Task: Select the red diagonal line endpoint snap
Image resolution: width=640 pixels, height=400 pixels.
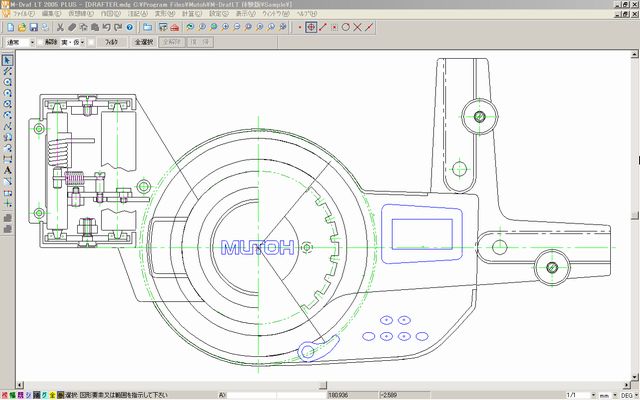Action: [323, 27]
